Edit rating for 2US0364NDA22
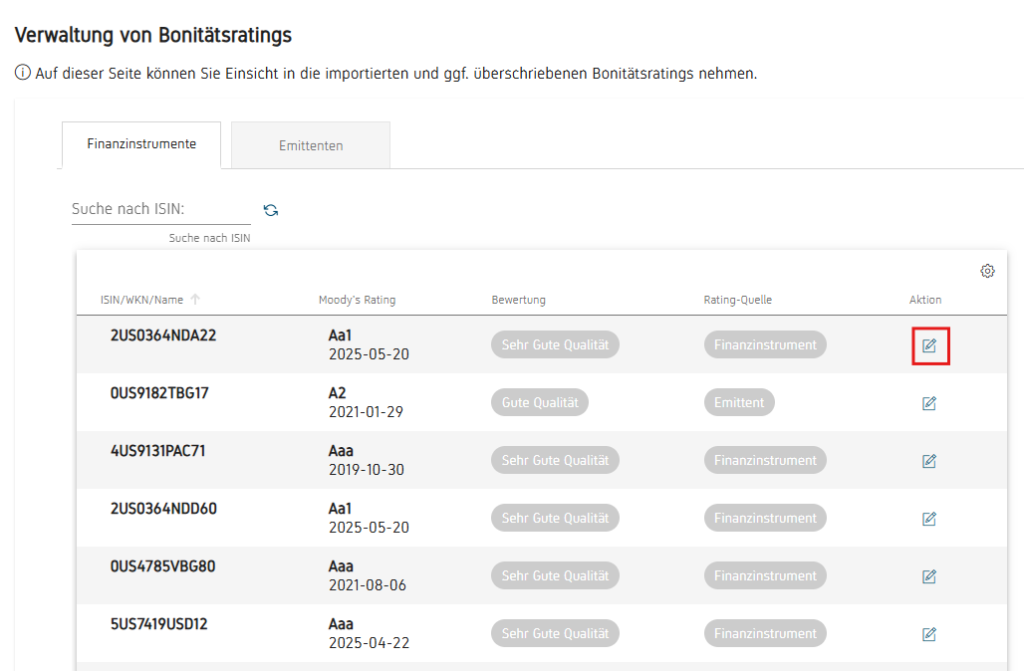Viewport: 1024px width, 671px height. tap(929, 346)
